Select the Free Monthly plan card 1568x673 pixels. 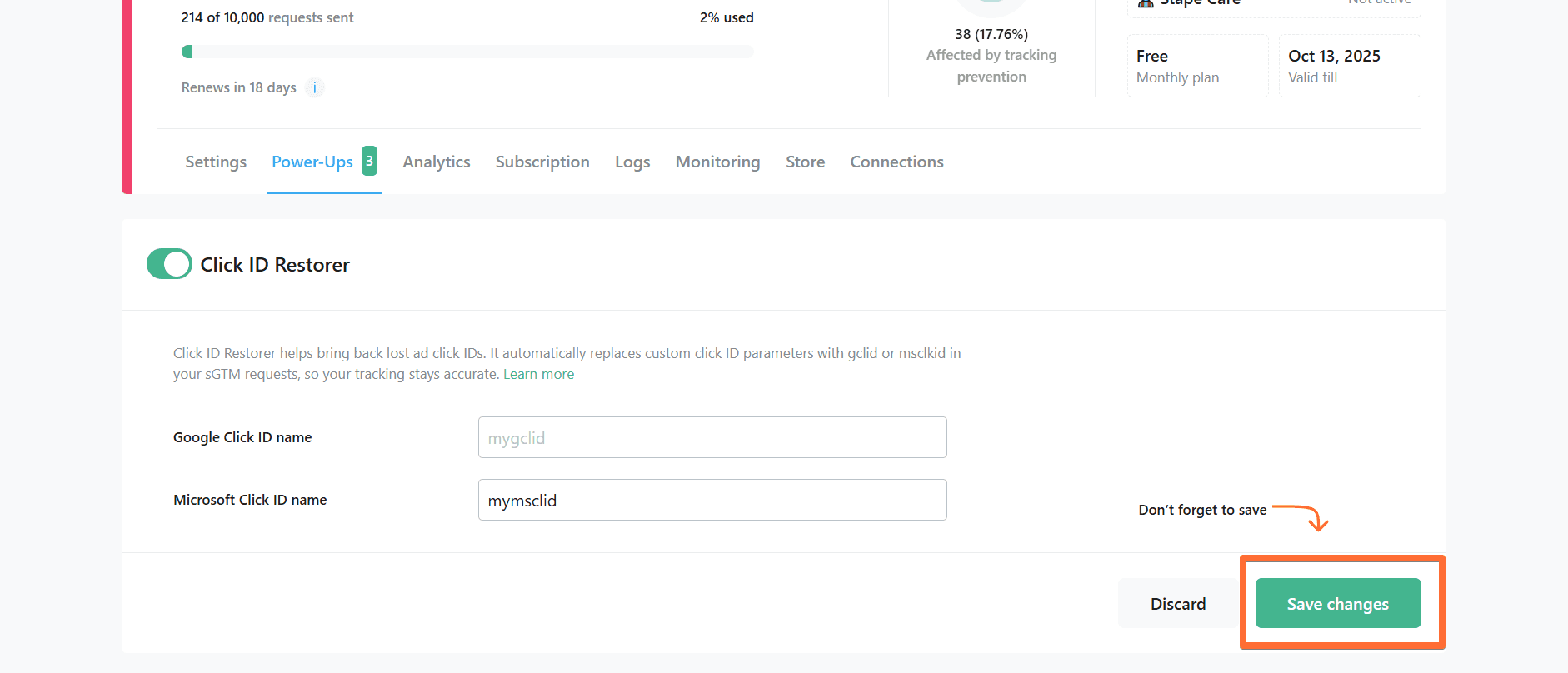tap(1197, 66)
